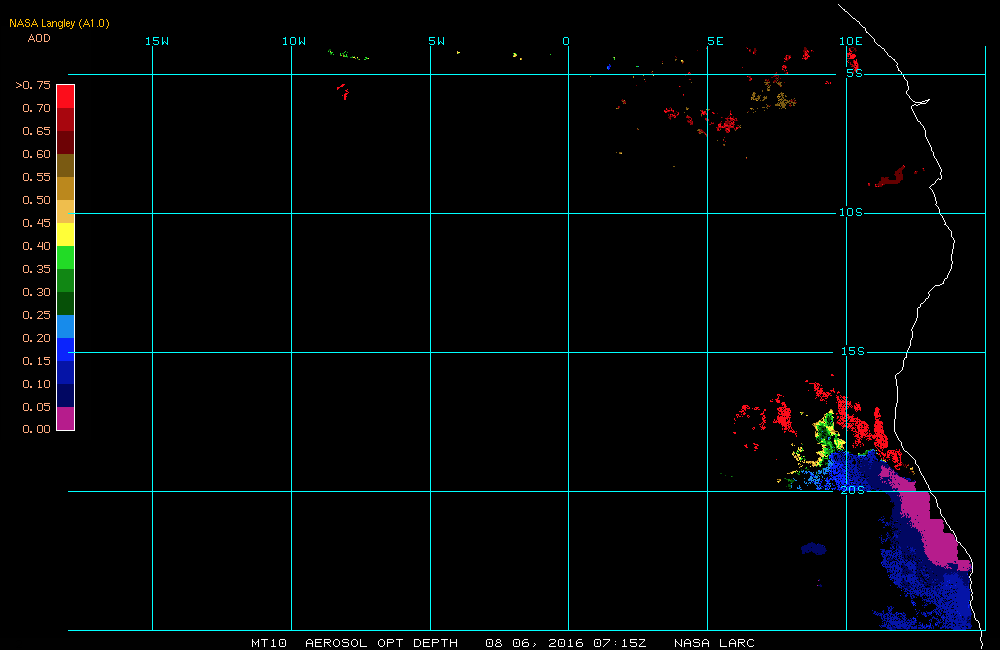This screenshot has width=1000, height=650.
Task: Click the 0.00 legend value label
Action: point(36,429)
